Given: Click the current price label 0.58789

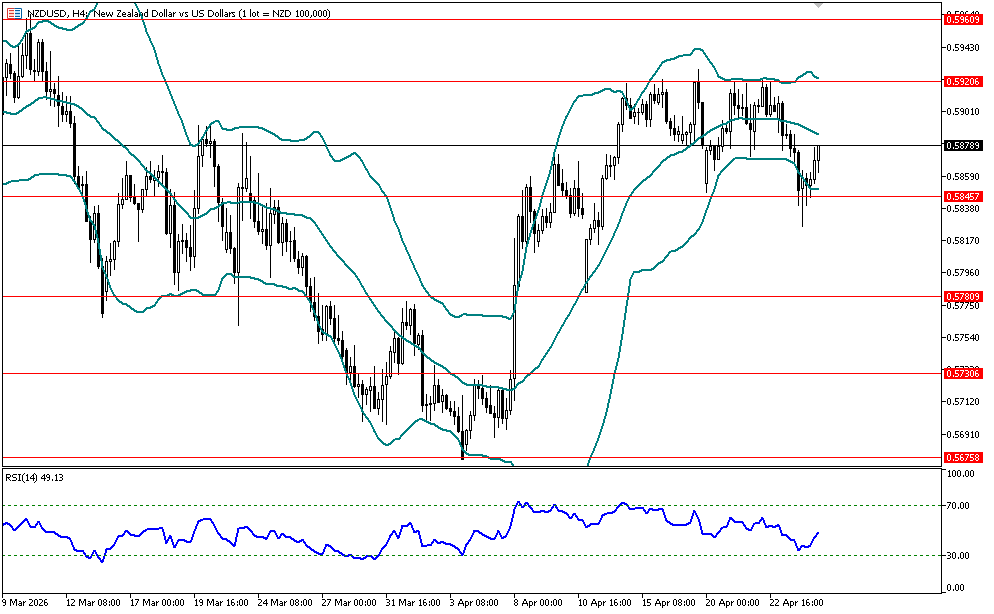Looking at the screenshot, I should click(x=962, y=145).
